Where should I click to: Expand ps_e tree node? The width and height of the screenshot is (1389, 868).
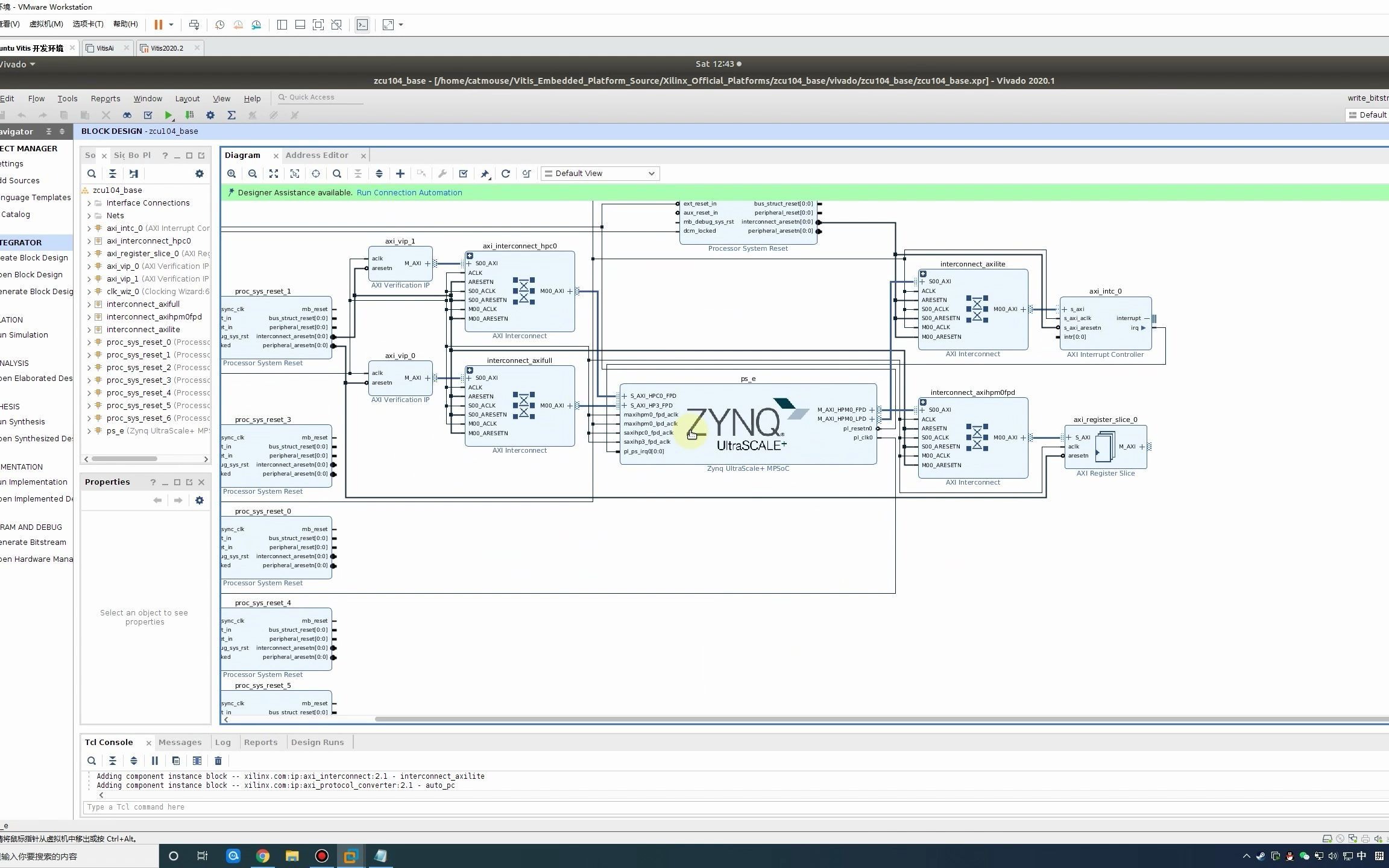[89, 431]
